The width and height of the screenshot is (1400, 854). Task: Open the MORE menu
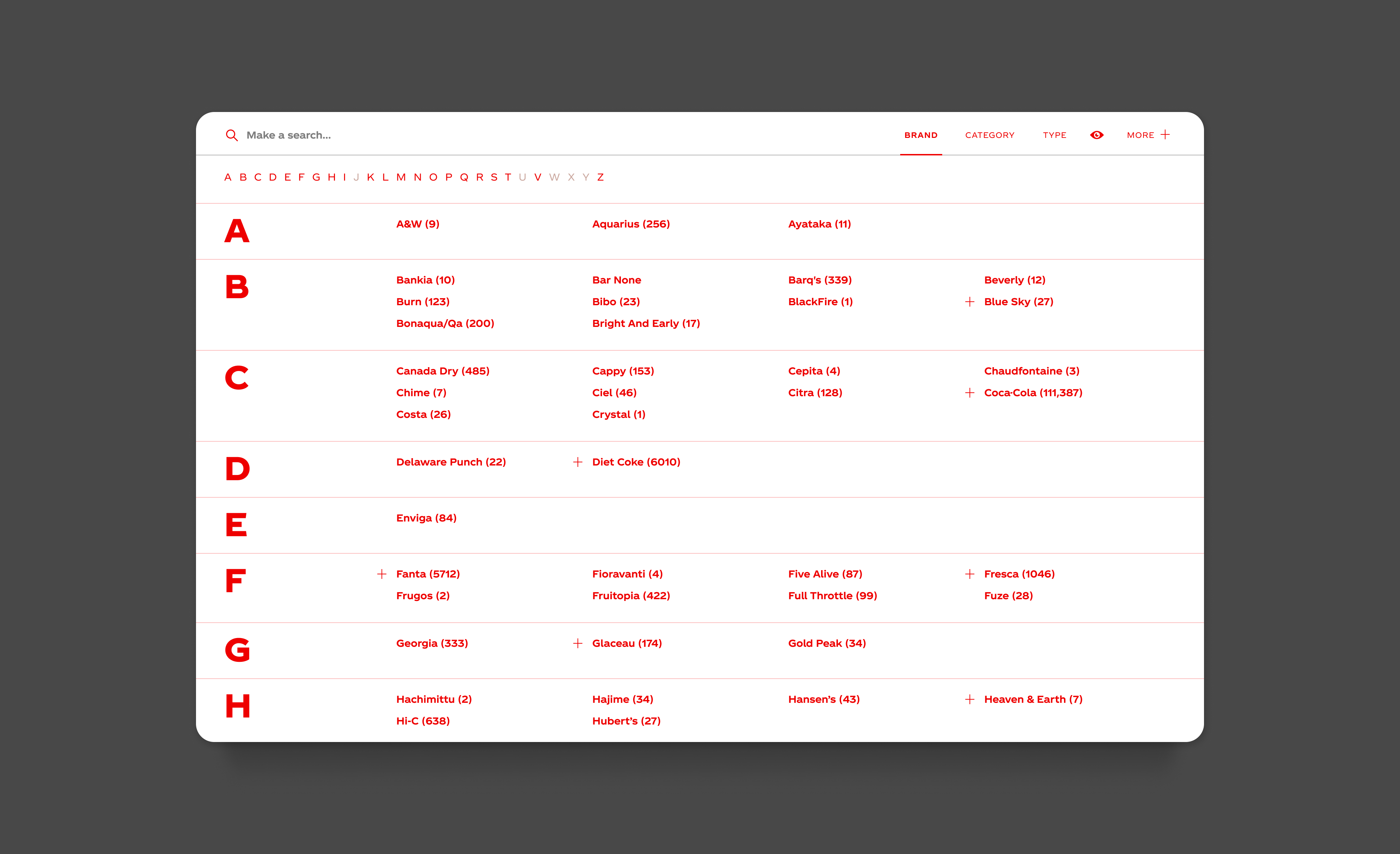pos(1140,135)
